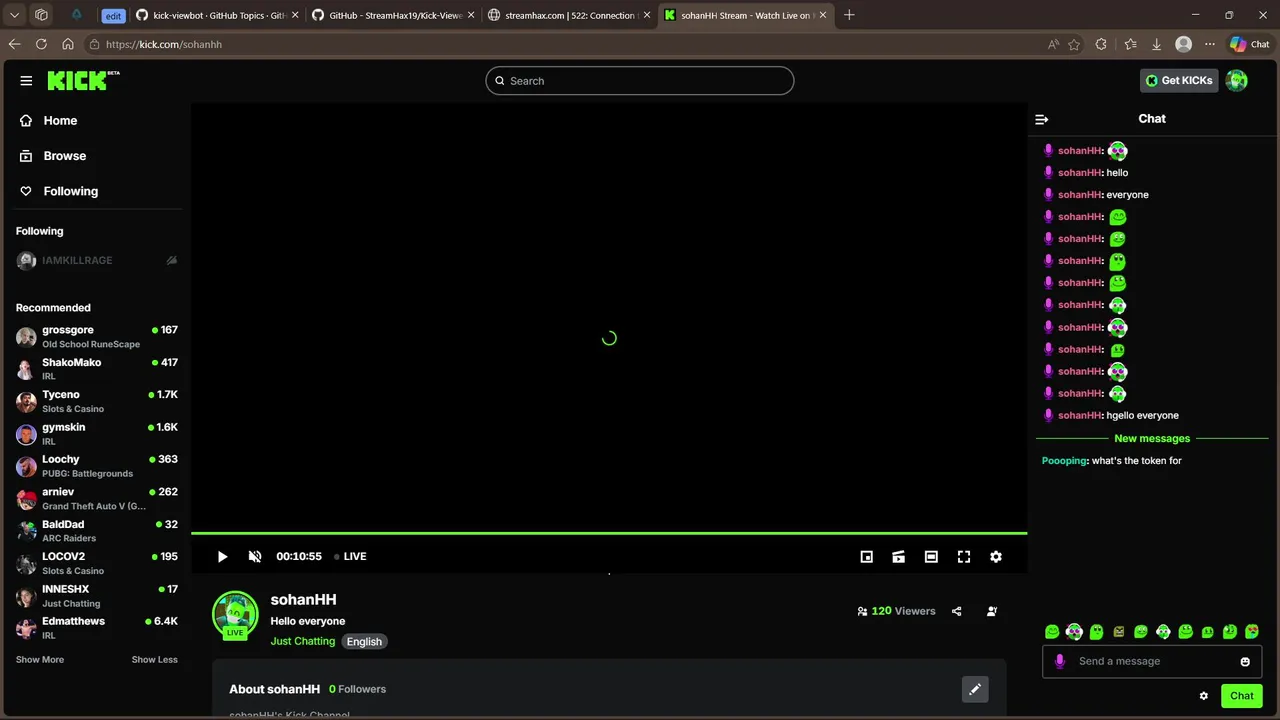Viewport: 1280px width, 720px height.
Task: Open chat settings gear
Action: point(1204,696)
